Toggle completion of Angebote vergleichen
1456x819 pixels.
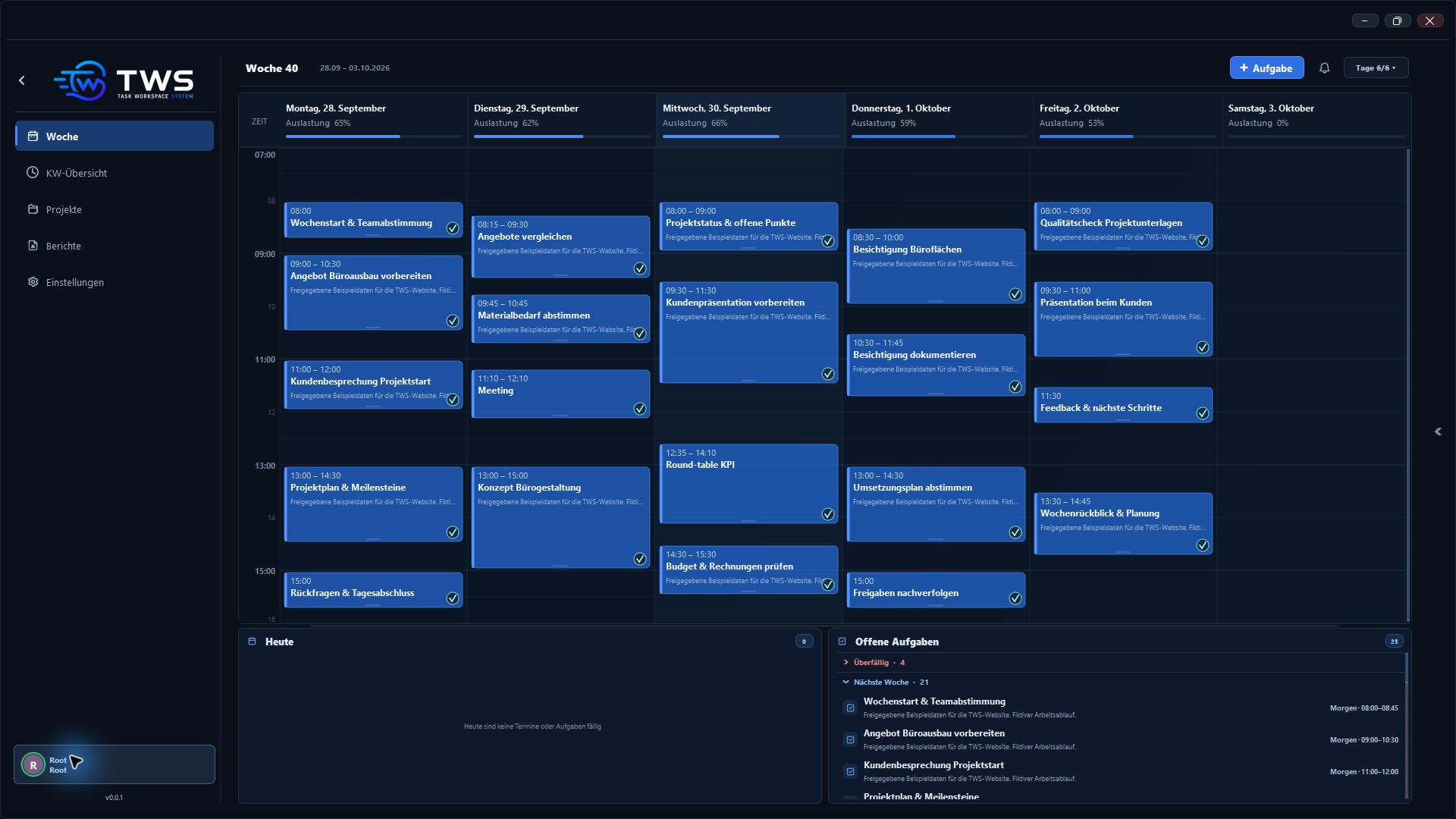point(640,268)
